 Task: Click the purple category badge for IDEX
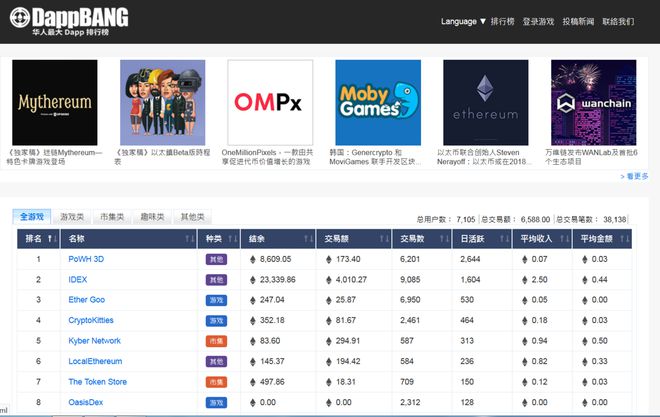[x=216, y=280]
